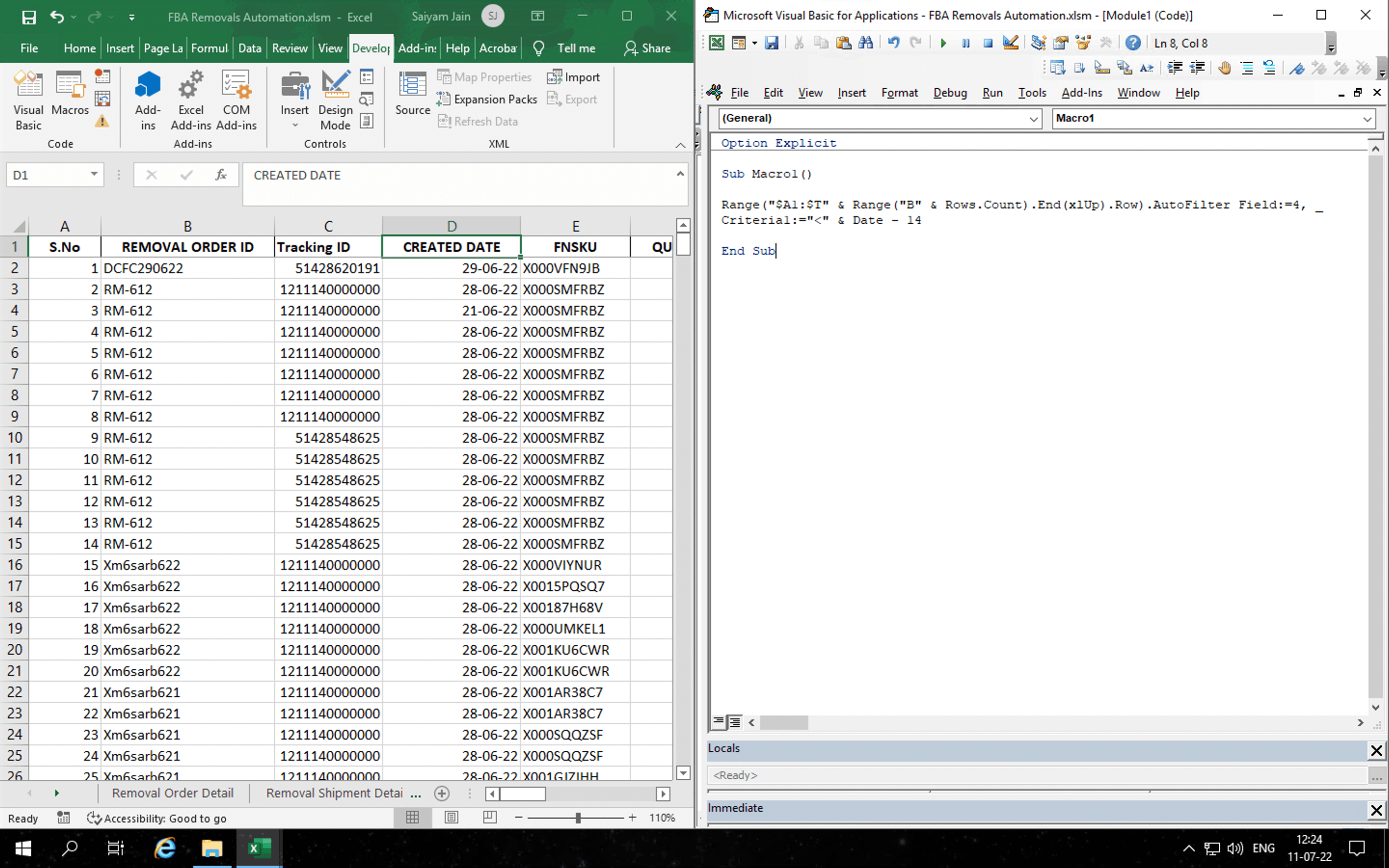Screen dimensions: 1389x868
Task: Click the Find binoculars icon
Action: tap(866, 43)
